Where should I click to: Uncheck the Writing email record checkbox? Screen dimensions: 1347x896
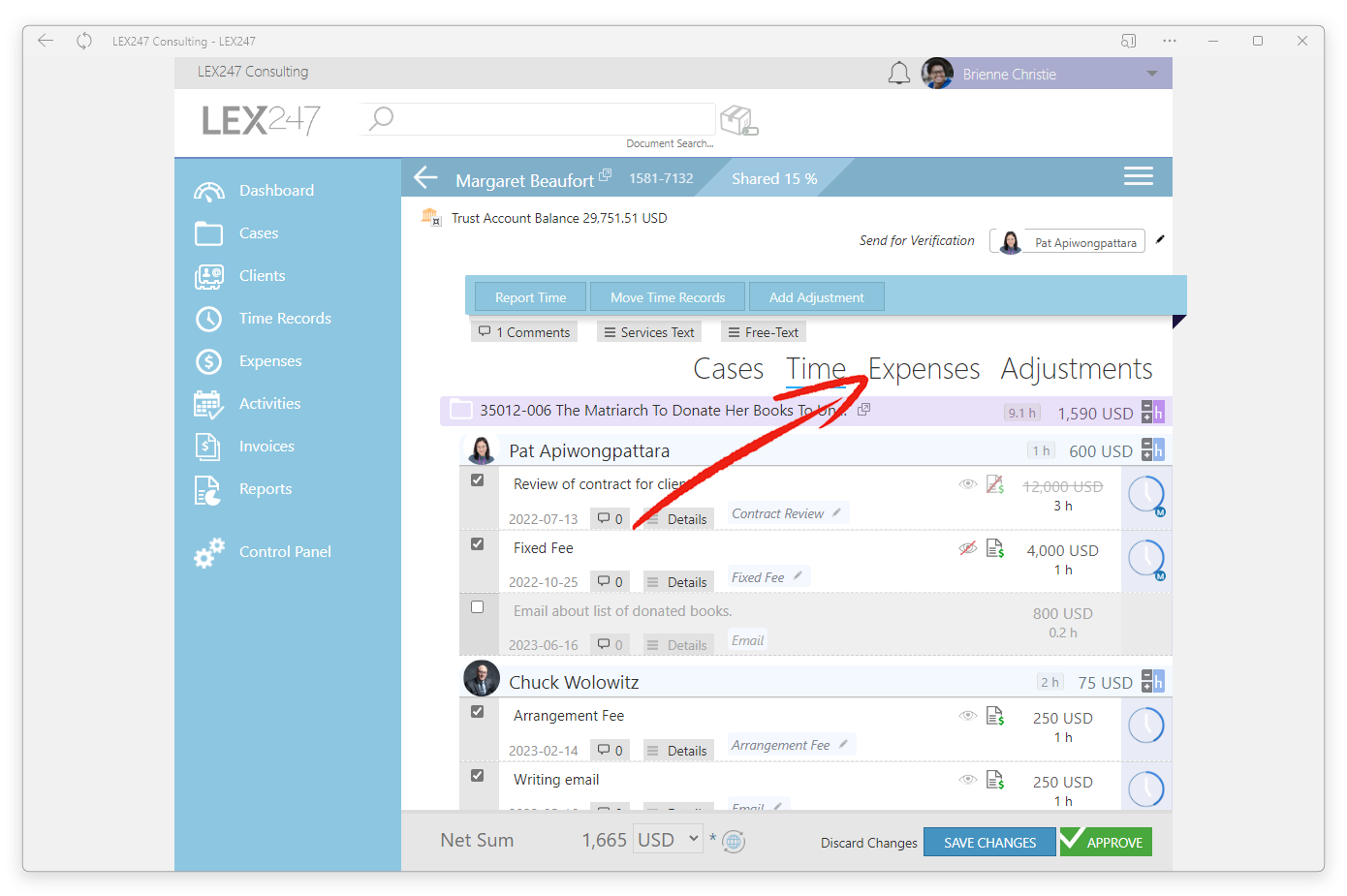(477, 776)
